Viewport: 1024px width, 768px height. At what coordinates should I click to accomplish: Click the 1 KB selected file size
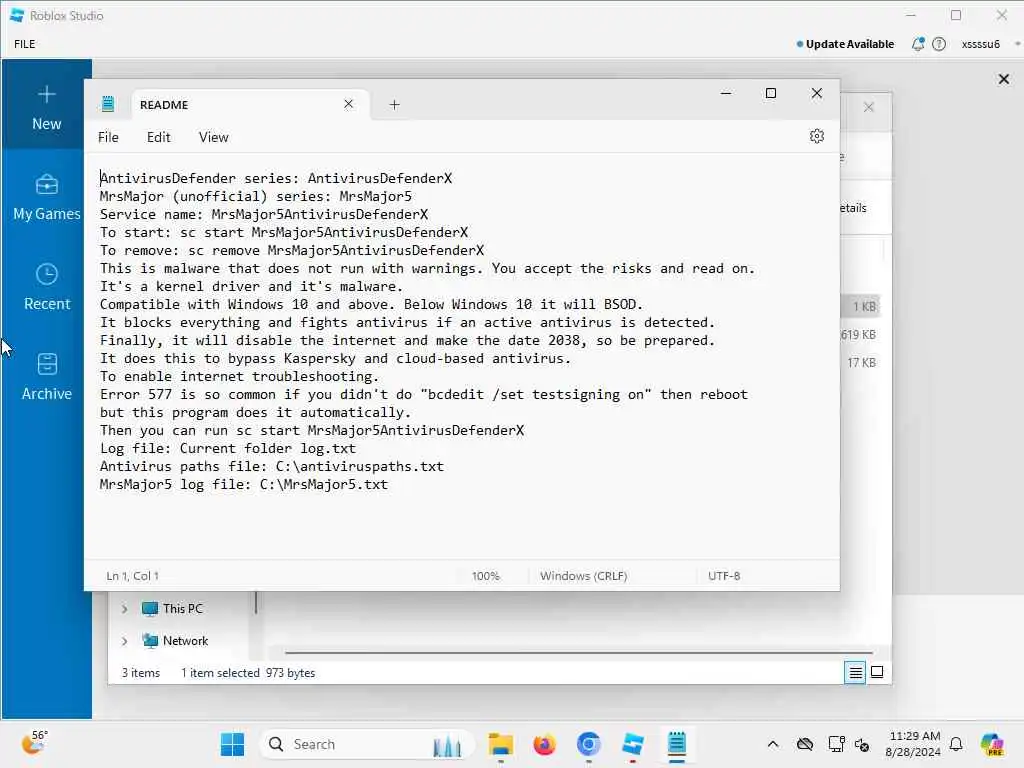pos(864,306)
